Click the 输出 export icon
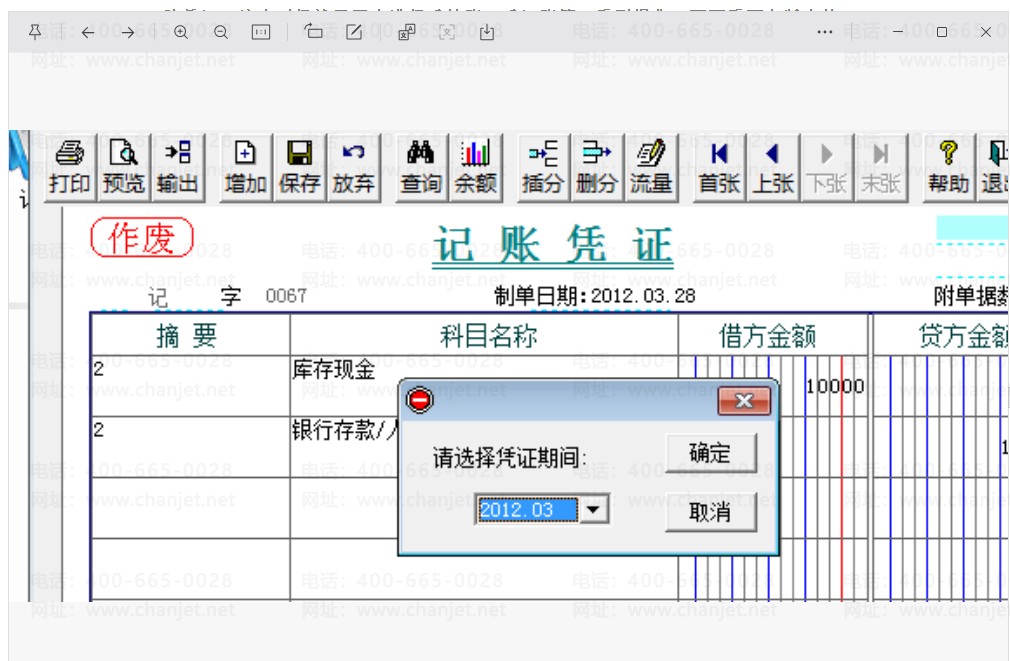Image resolution: width=1010 pixels, height=661 pixels. tap(178, 168)
